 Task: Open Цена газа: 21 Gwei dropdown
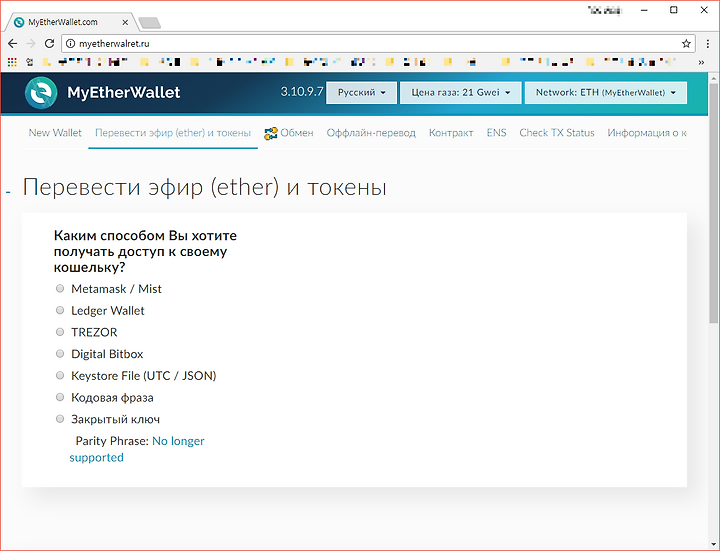point(461,92)
